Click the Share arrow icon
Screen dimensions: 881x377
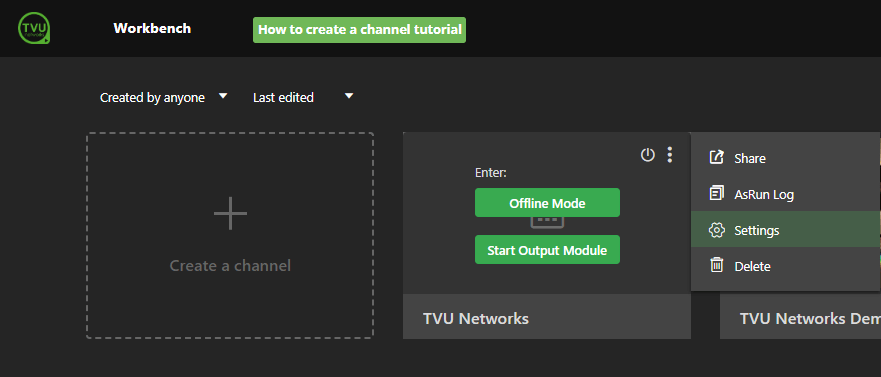716,157
